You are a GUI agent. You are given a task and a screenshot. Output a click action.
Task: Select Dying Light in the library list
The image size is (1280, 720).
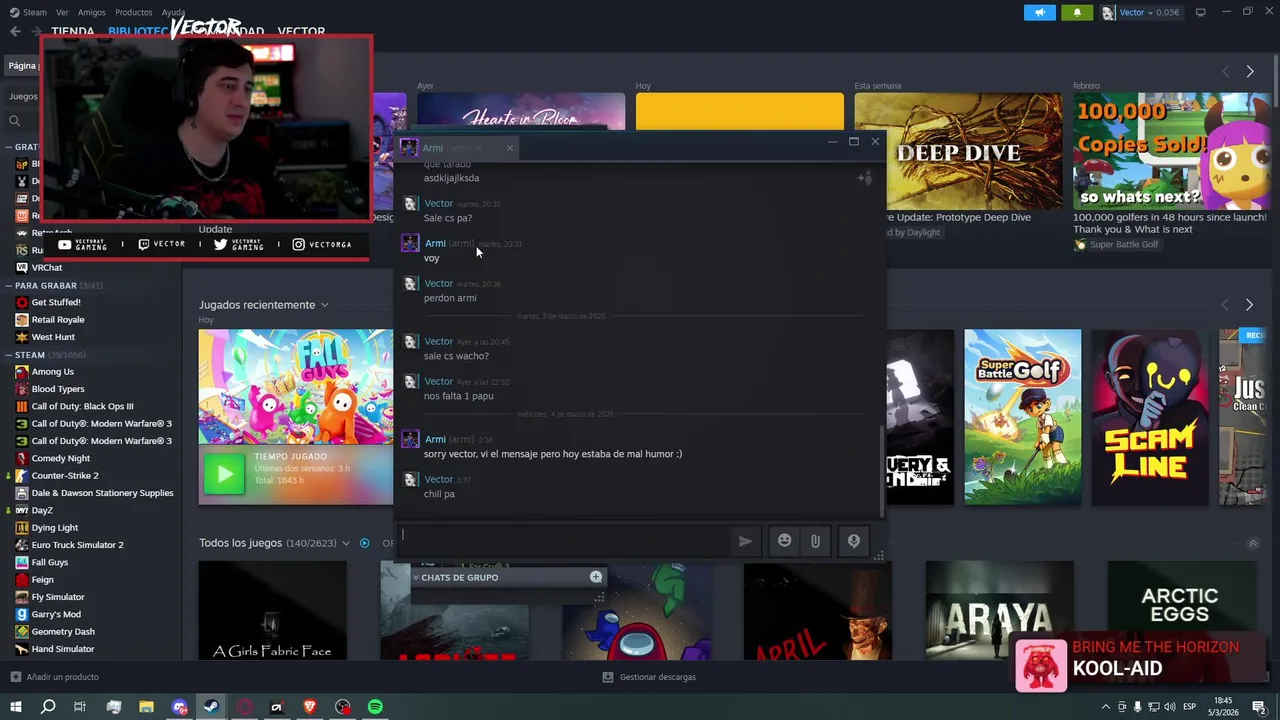click(54, 527)
